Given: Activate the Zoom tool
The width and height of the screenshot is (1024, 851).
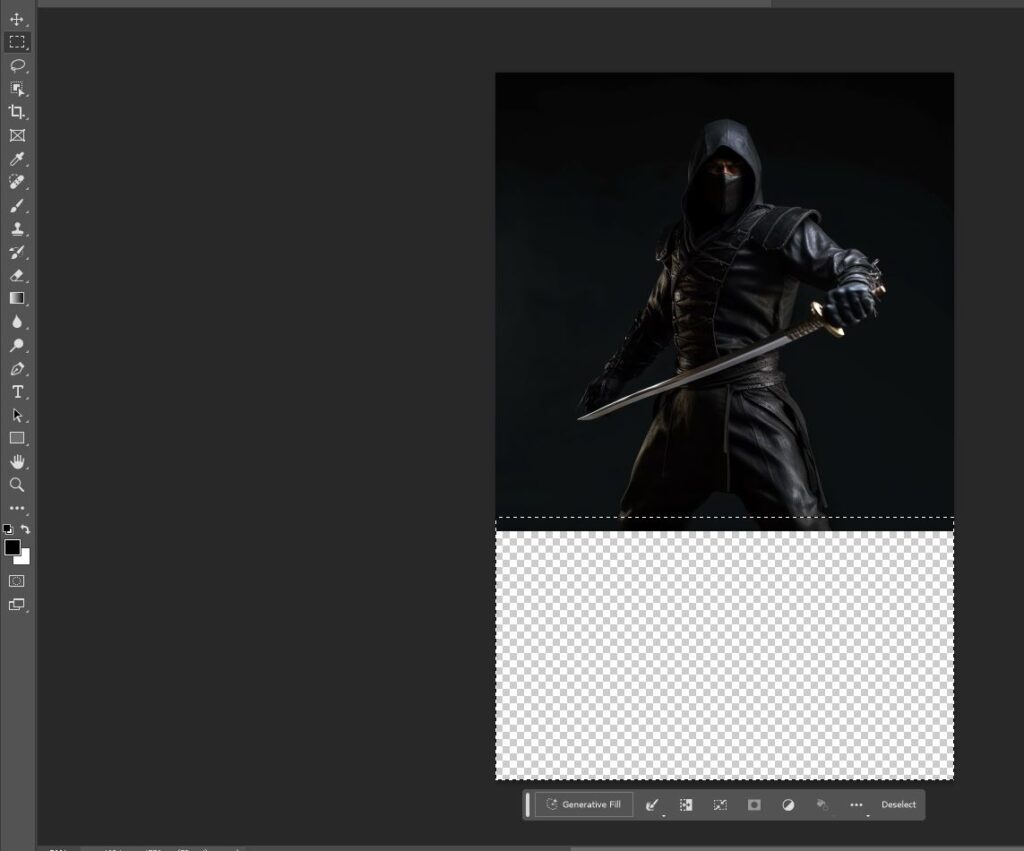Looking at the screenshot, I should pyautogui.click(x=17, y=484).
